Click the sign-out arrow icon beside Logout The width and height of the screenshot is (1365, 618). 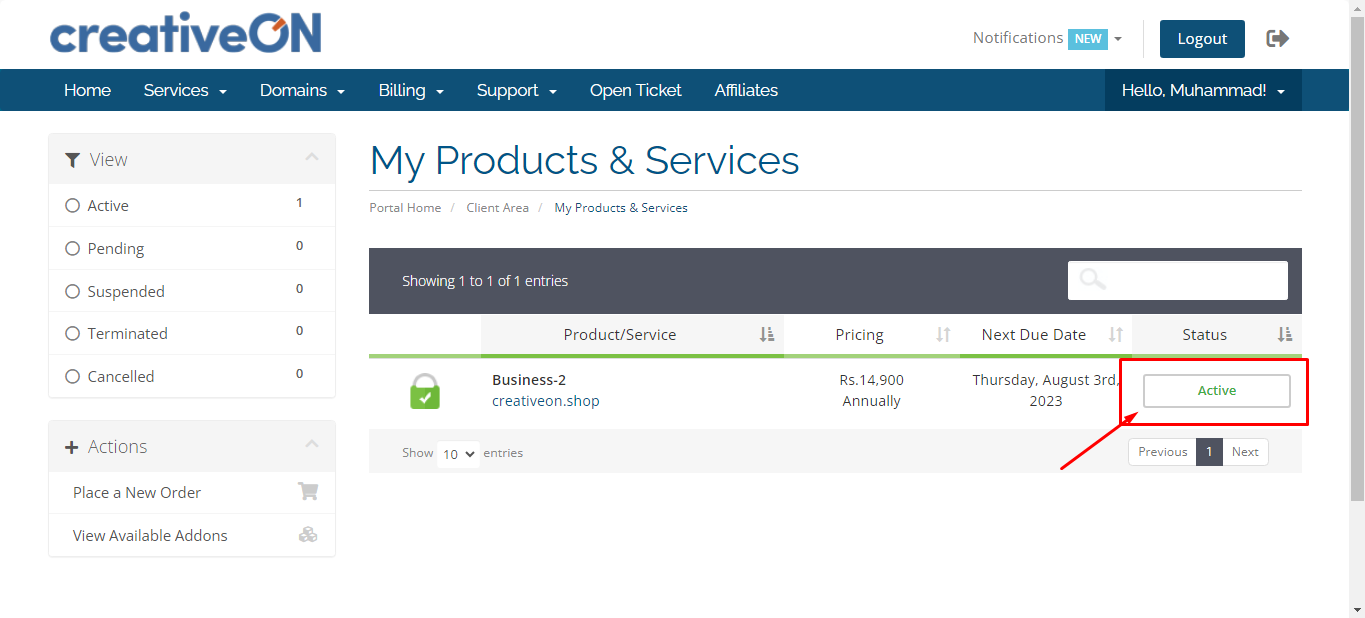(x=1277, y=38)
